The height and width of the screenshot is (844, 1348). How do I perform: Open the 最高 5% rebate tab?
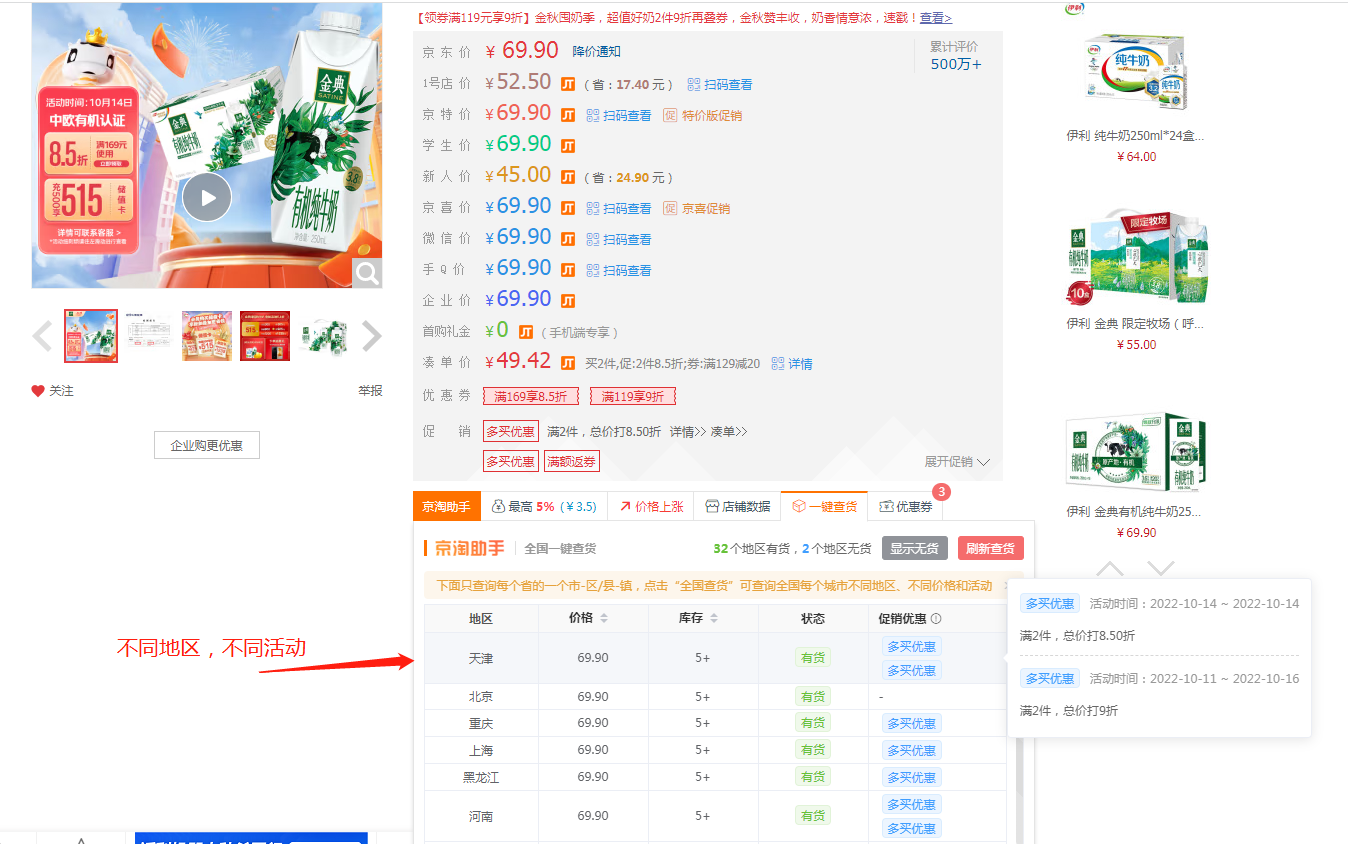(544, 507)
